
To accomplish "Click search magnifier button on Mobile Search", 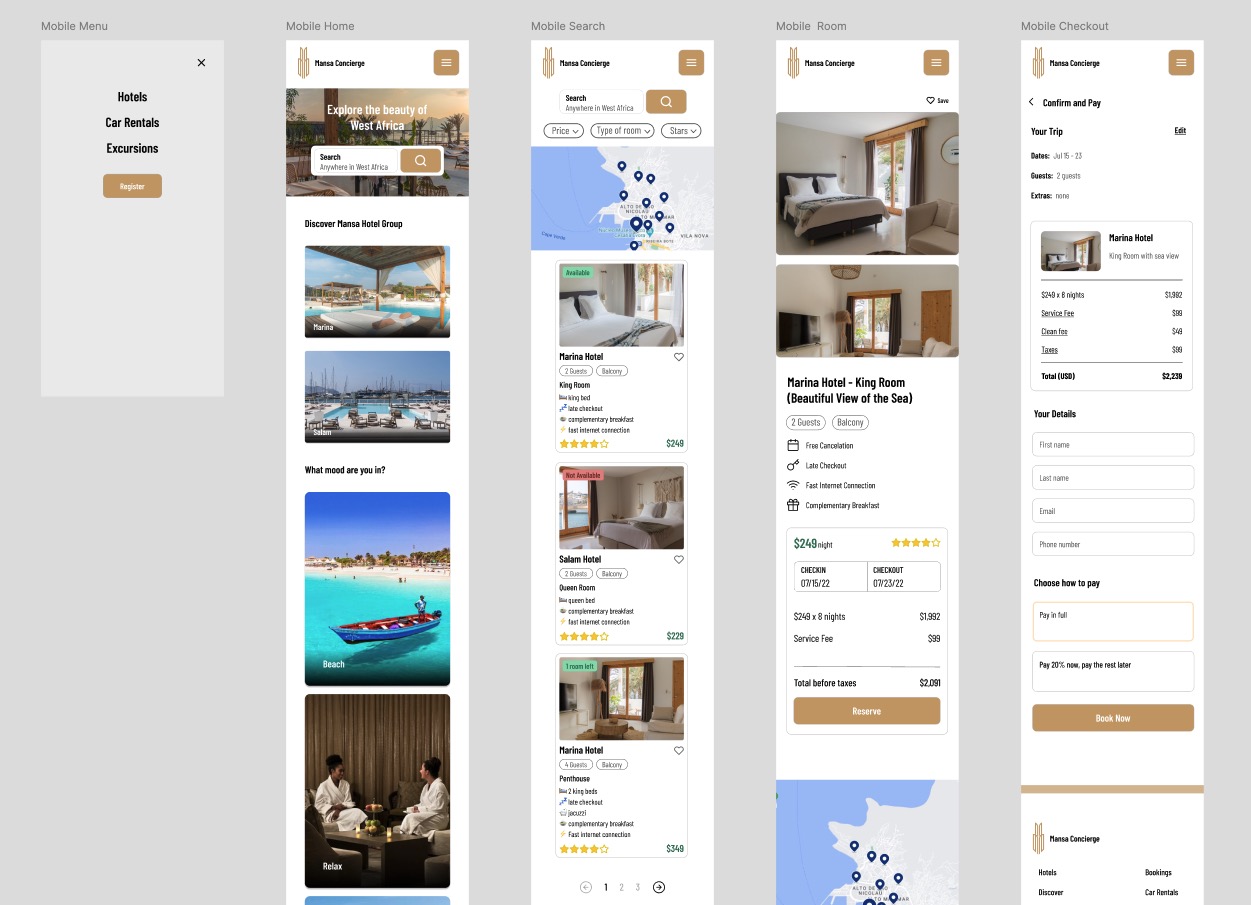I will [x=666, y=102].
